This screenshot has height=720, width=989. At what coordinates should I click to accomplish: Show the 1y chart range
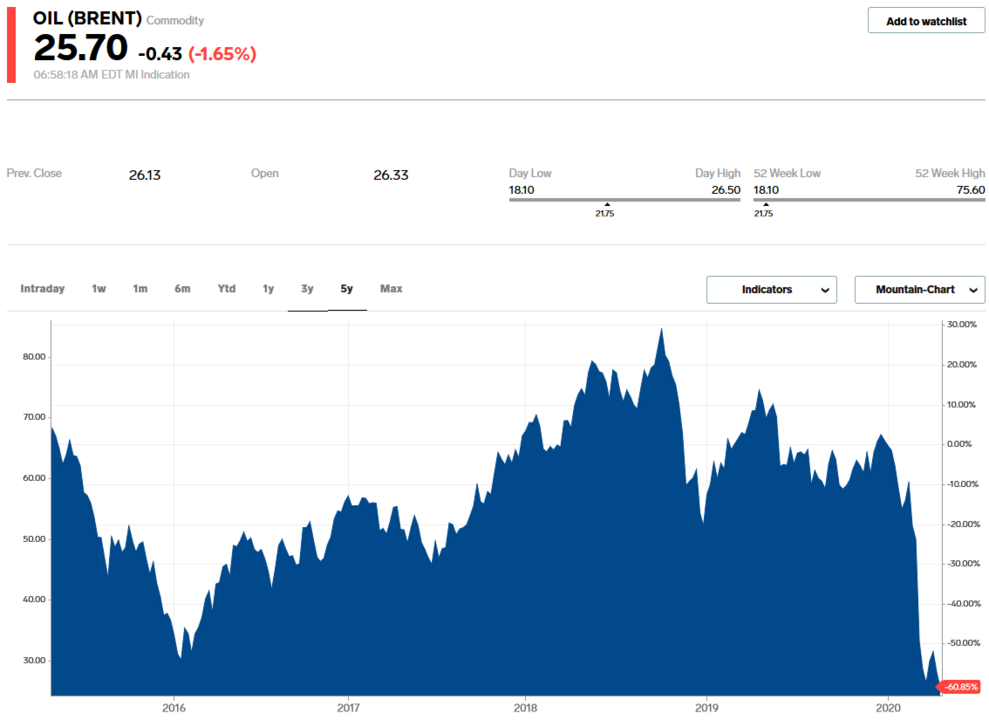268,289
